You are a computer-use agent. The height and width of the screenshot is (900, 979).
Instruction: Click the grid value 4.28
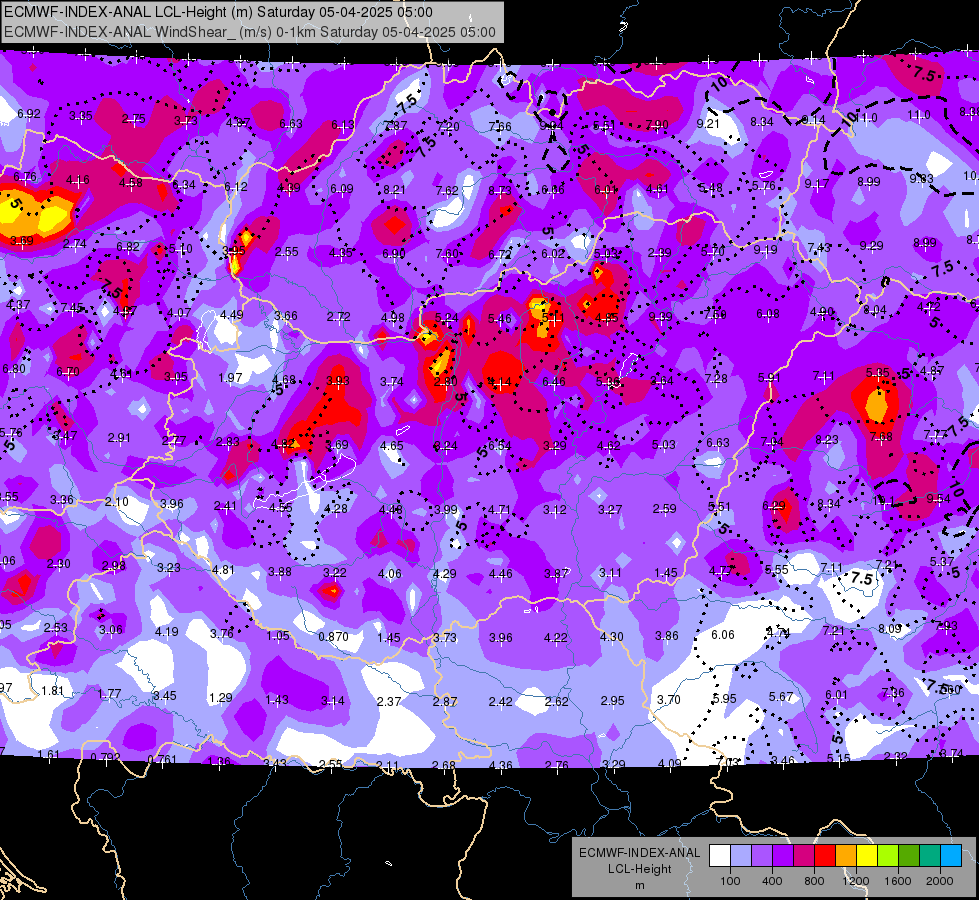(x=336, y=509)
